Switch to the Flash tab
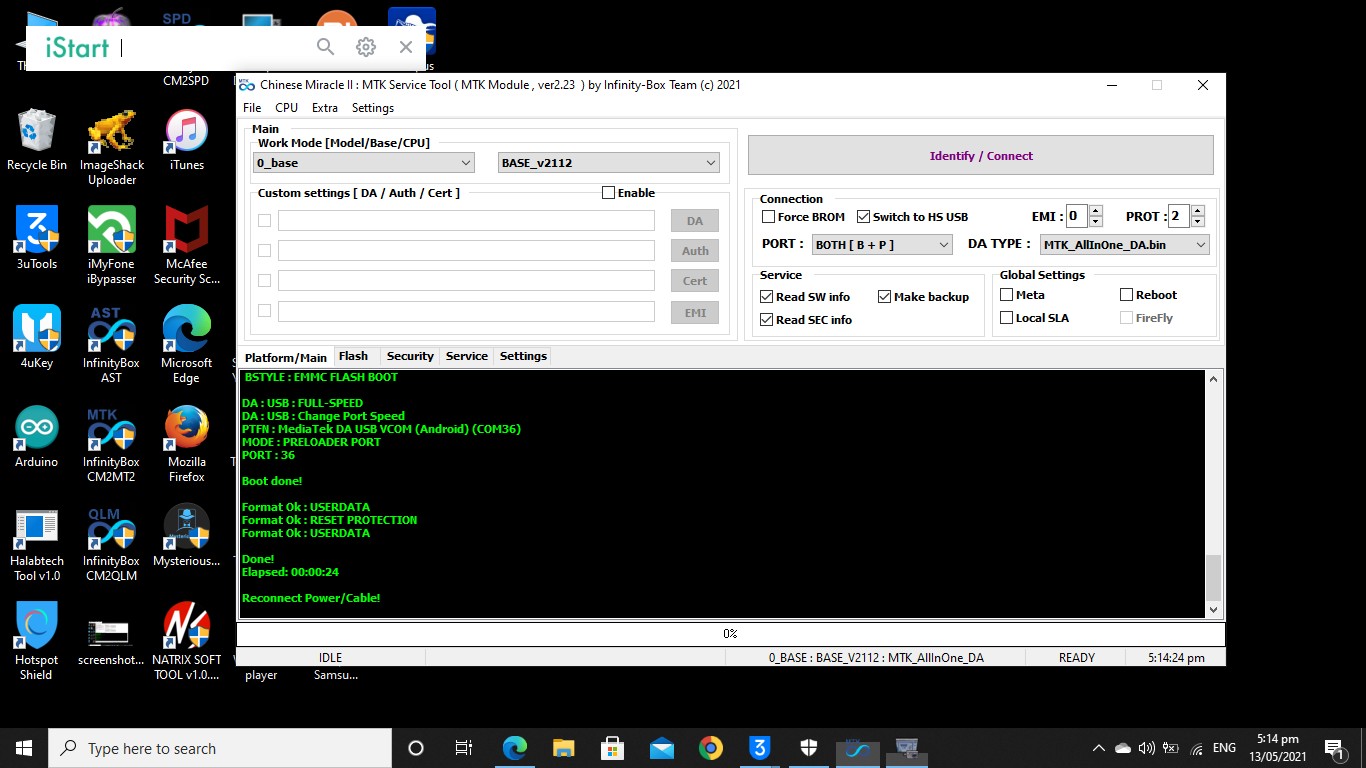The width and height of the screenshot is (1366, 768). (354, 356)
